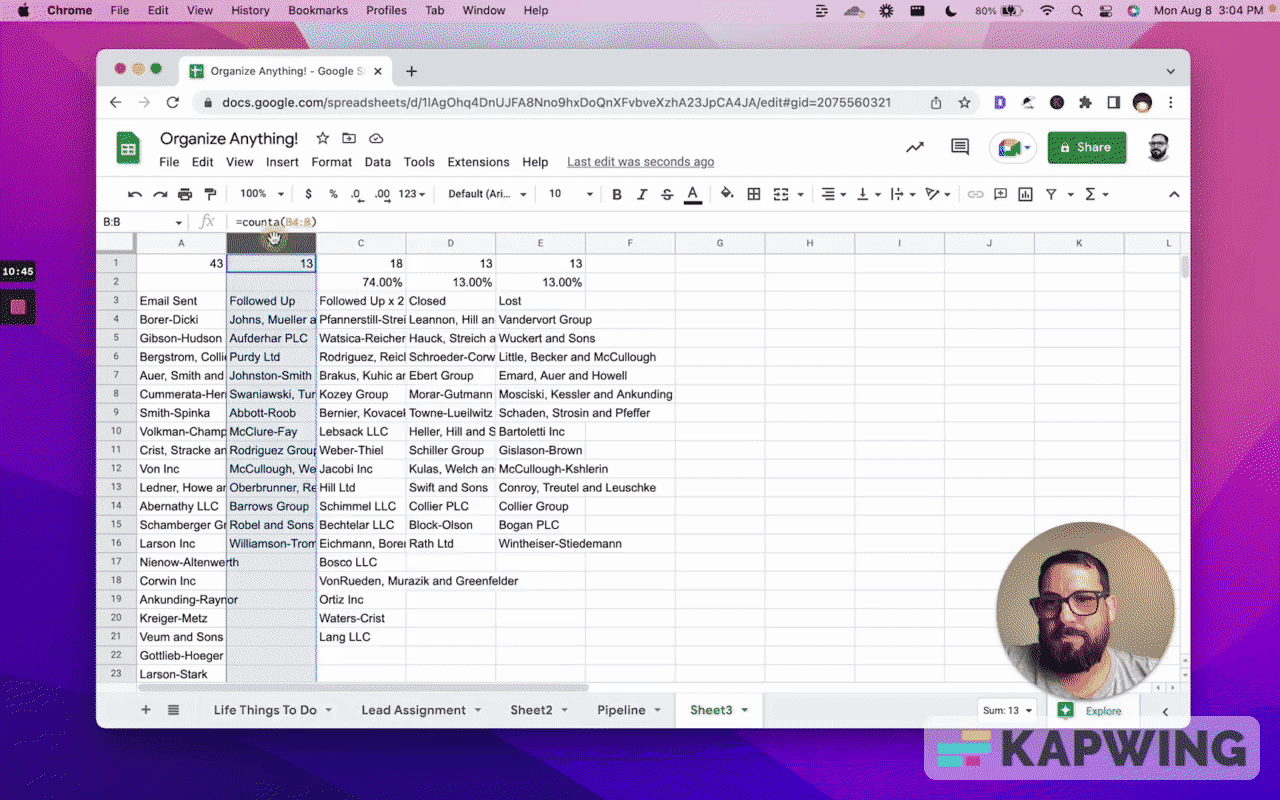The width and height of the screenshot is (1280, 800).
Task: Open the Data menu
Action: click(378, 162)
